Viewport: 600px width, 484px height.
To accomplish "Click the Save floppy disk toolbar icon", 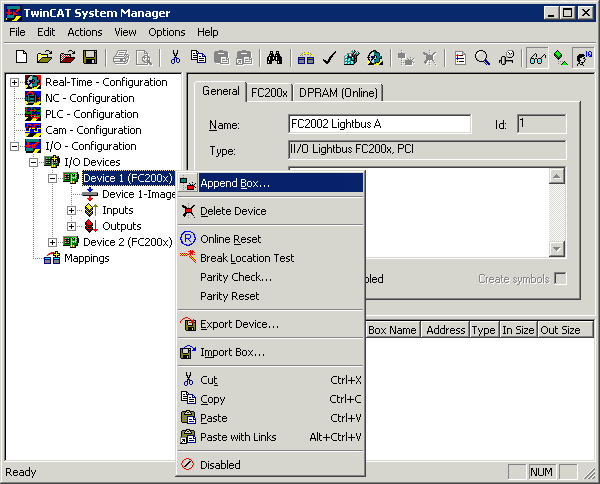I will coord(90,58).
